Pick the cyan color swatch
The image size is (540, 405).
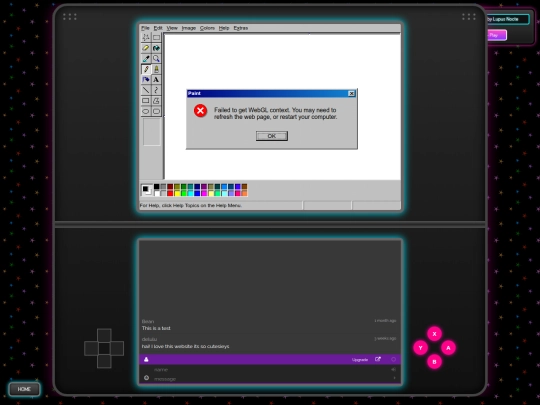[190, 193]
